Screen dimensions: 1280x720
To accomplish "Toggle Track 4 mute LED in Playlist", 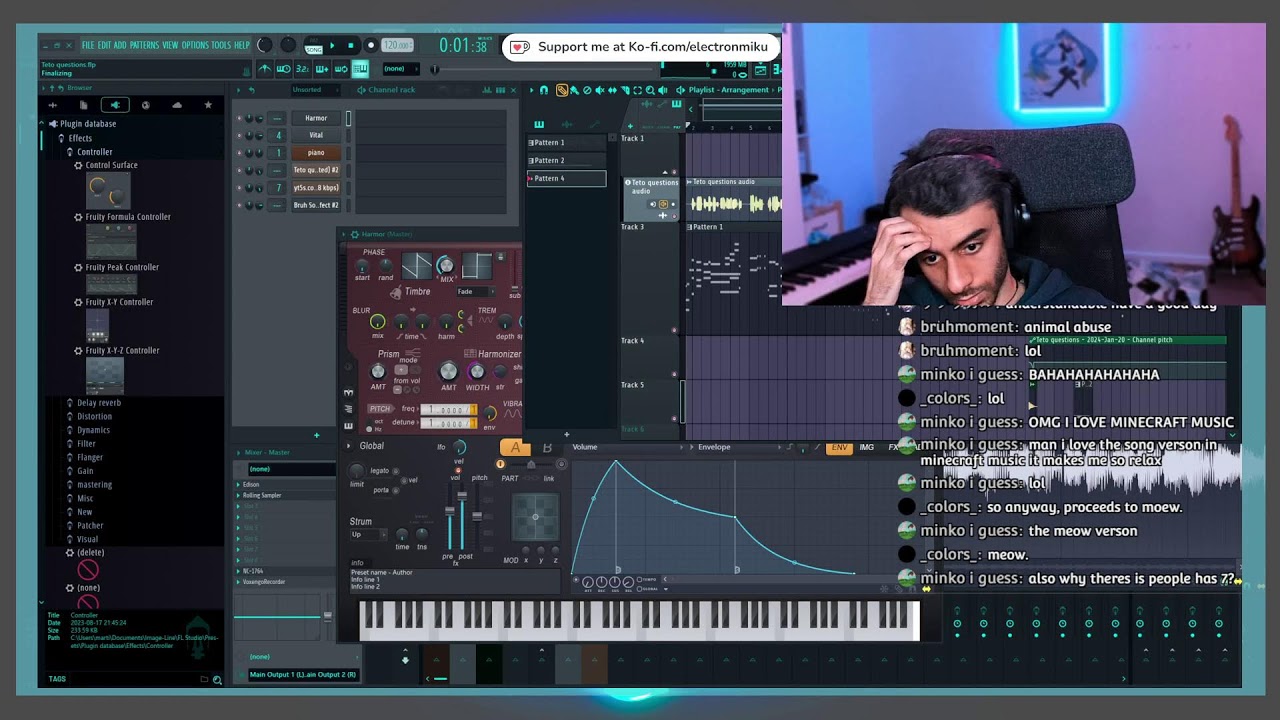I will click(x=674, y=374).
